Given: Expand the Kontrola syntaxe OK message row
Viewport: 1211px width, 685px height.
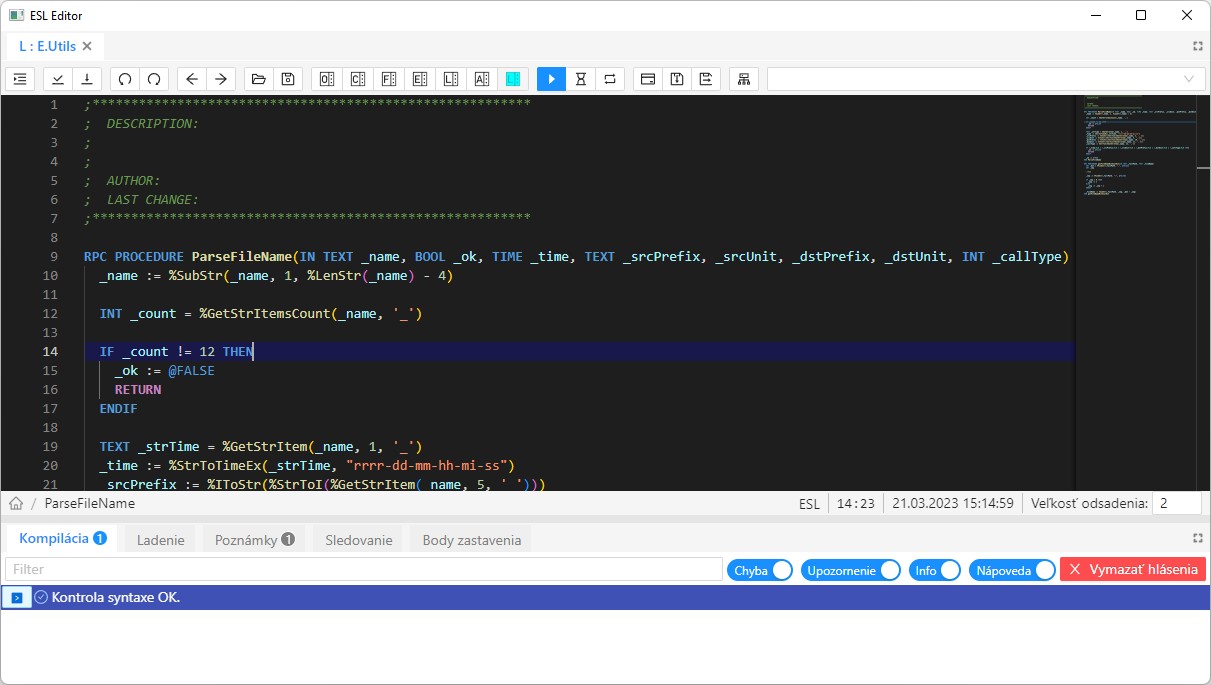Looking at the screenshot, I should click(x=17, y=597).
